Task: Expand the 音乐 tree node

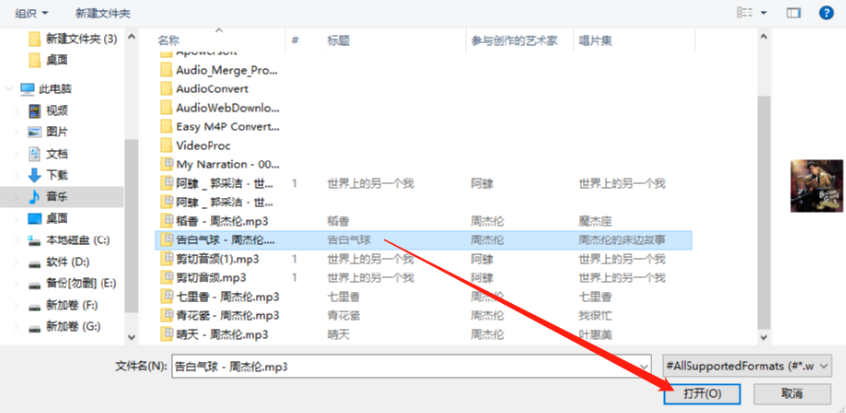Action: pyautogui.click(x=17, y=198)
